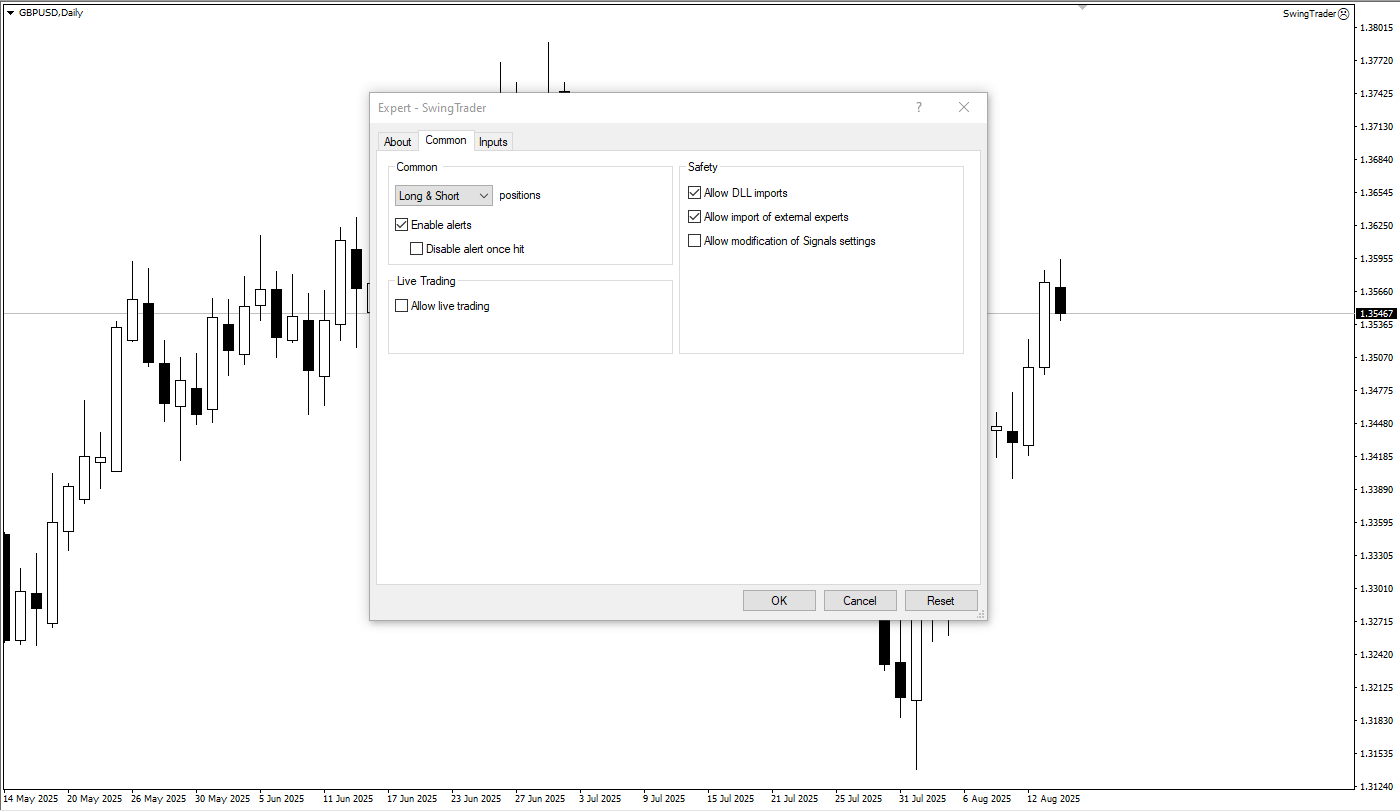Click the 14 May 2025 date label
Image resolution: width=1400 pixels, height=812 pixels.
32,799
